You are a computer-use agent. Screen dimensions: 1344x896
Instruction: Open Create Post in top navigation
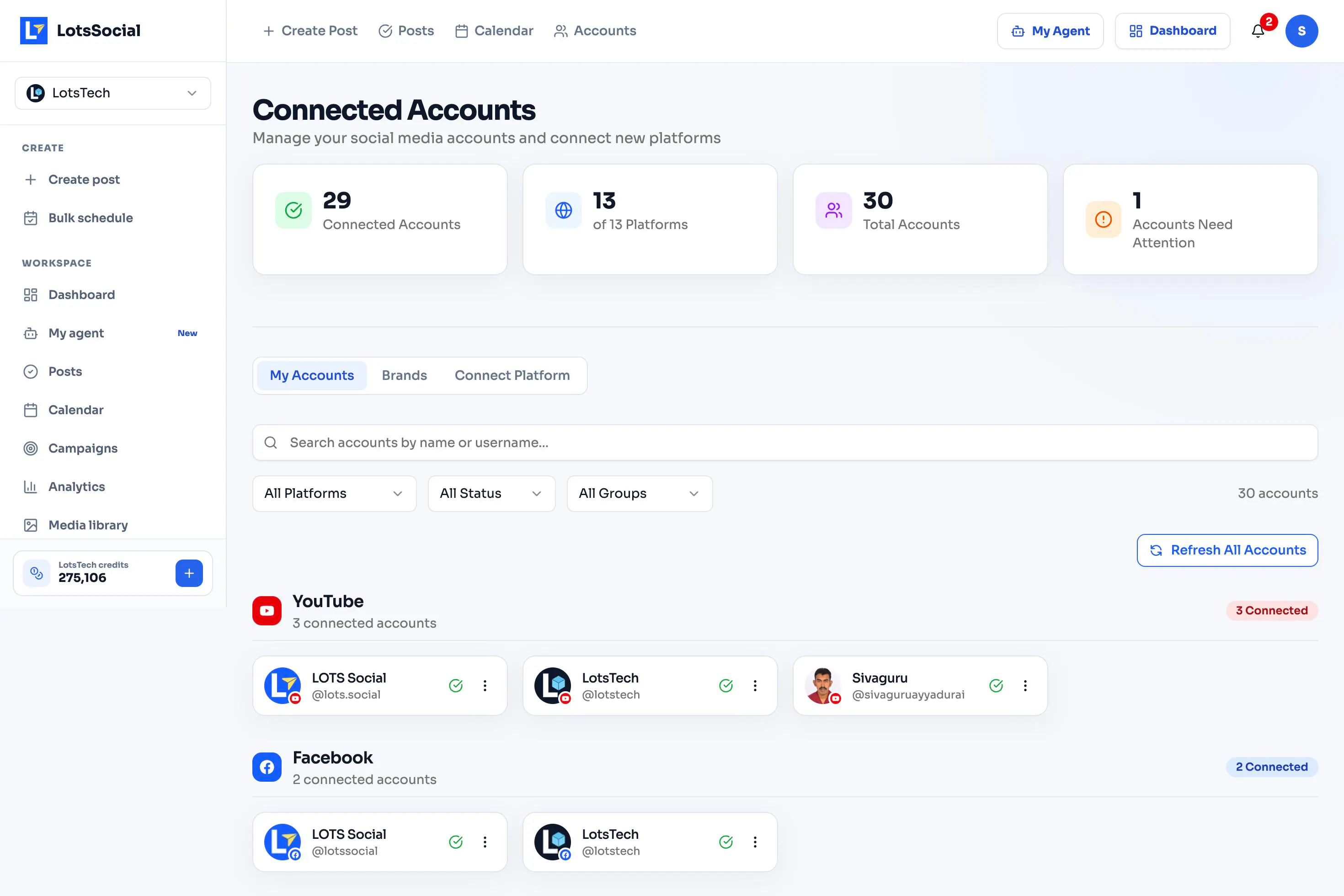point(310,31)
